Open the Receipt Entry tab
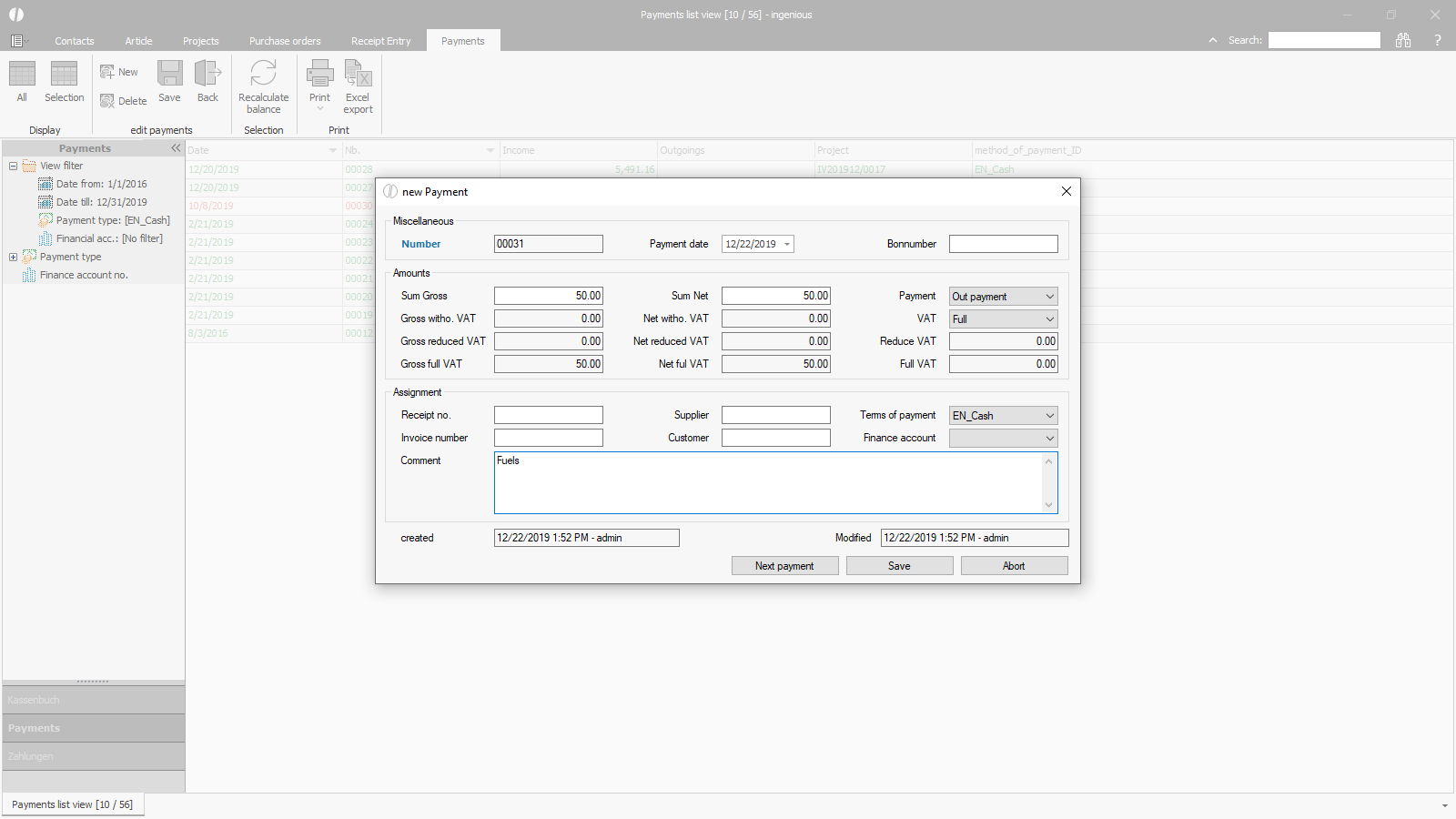Viewport: 1456px width, 819px height. (380, 41)
